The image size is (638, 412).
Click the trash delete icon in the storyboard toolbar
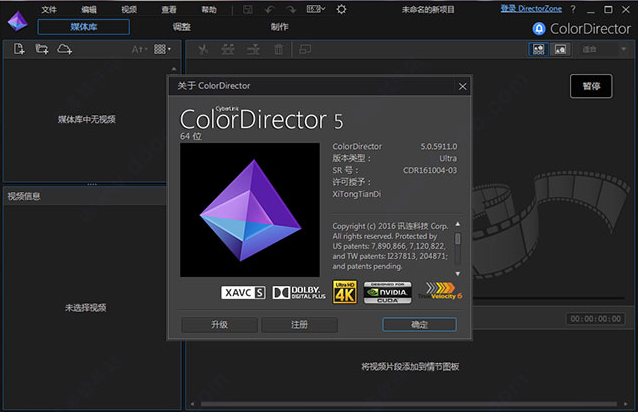pos(278,50)
